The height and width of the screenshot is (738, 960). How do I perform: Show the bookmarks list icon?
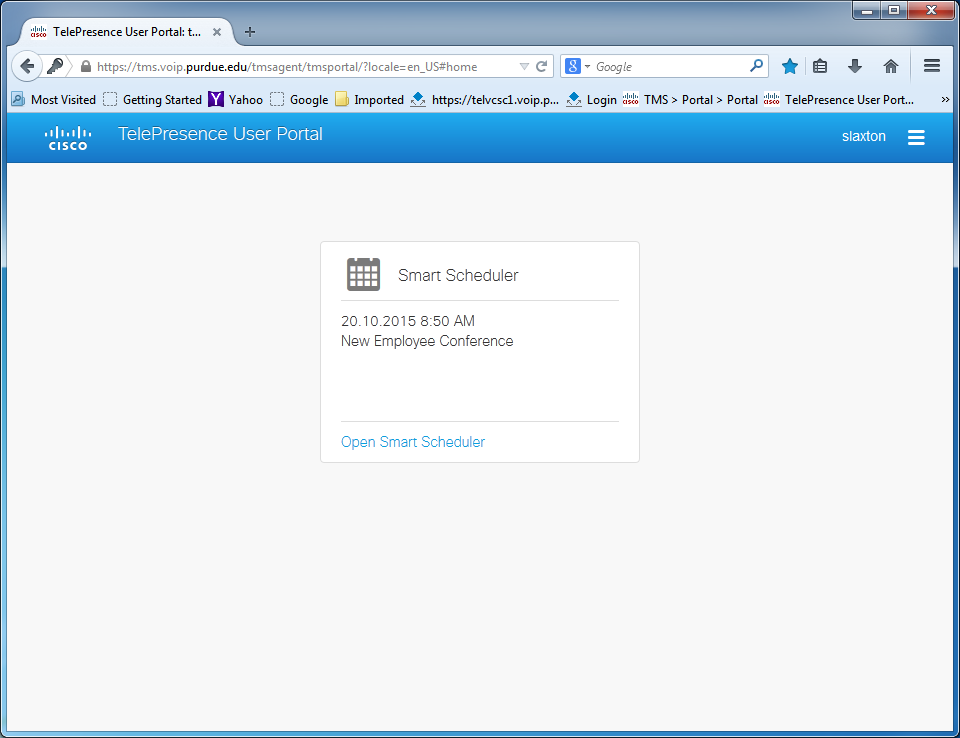[x=820, y=66]
